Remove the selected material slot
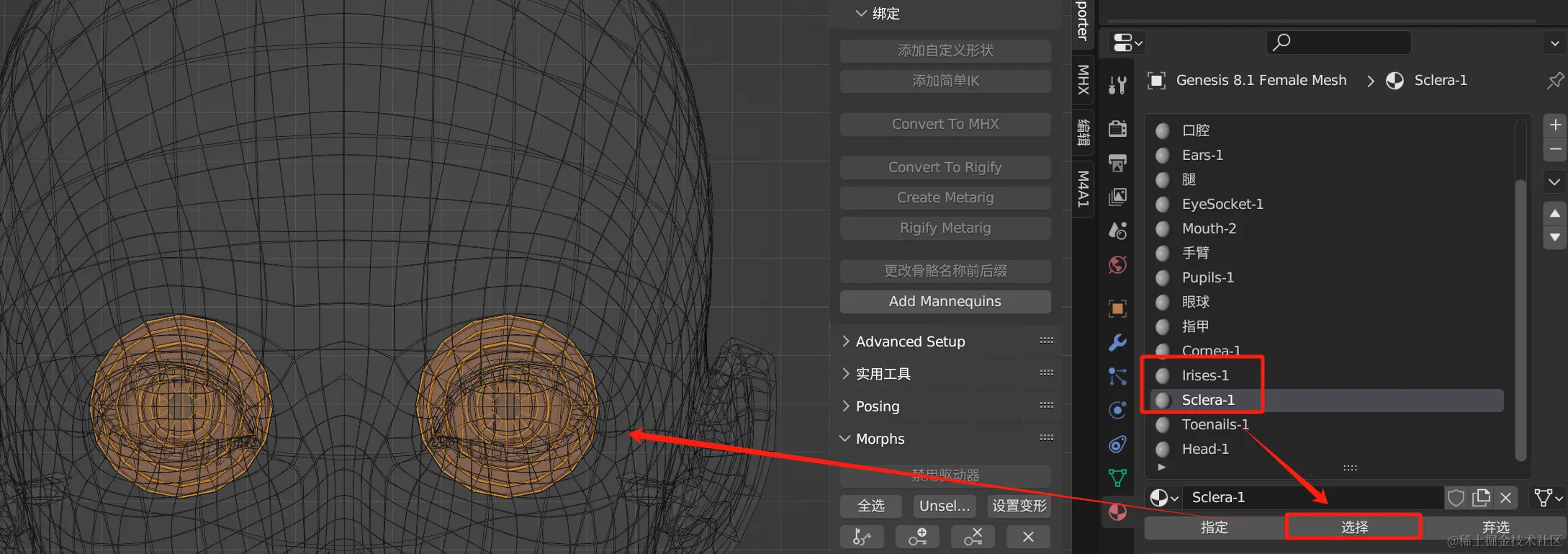The image size is (1568, 554). [x=1555, y=149]
